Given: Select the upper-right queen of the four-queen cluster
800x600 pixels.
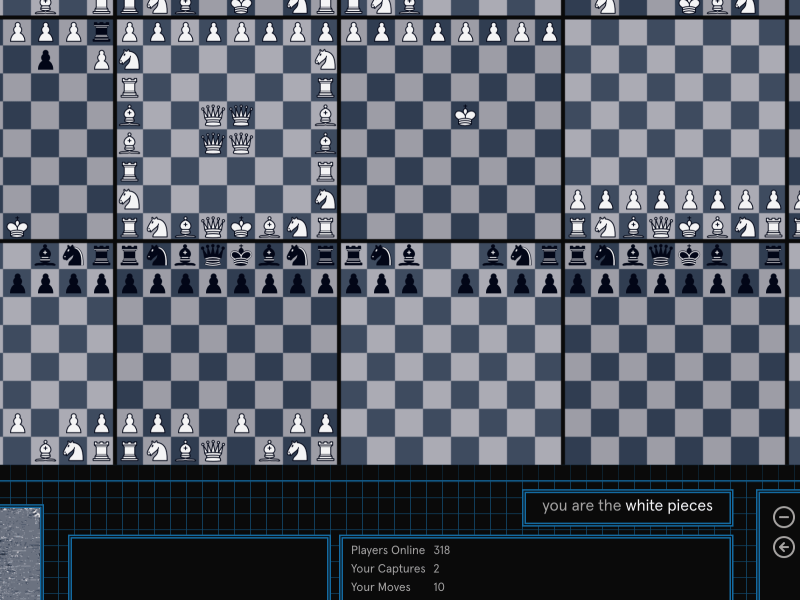Looking at the screenshot, I should pyautogui.click(x=241, y=116).
